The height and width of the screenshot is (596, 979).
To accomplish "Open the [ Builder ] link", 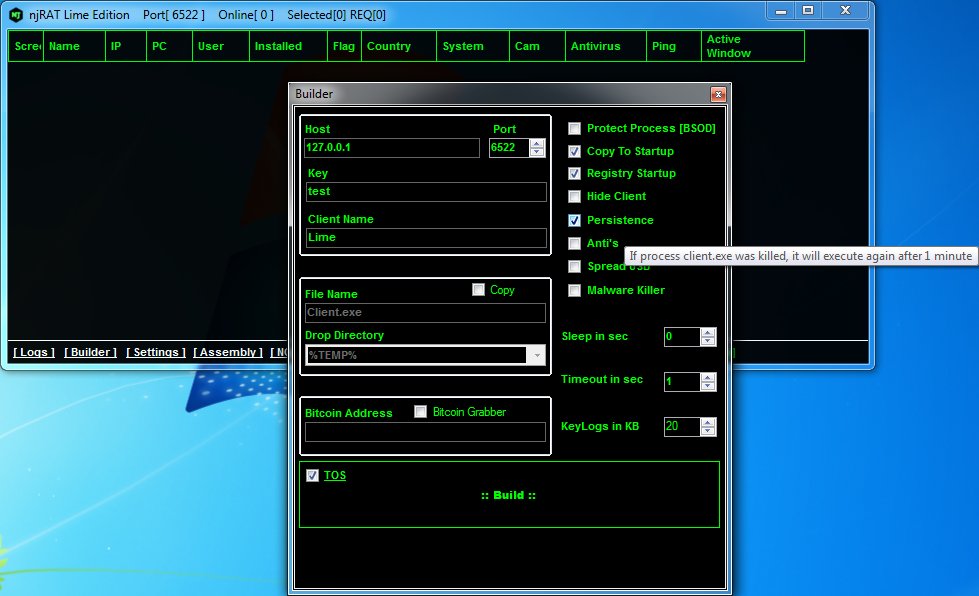I will 91,352.
